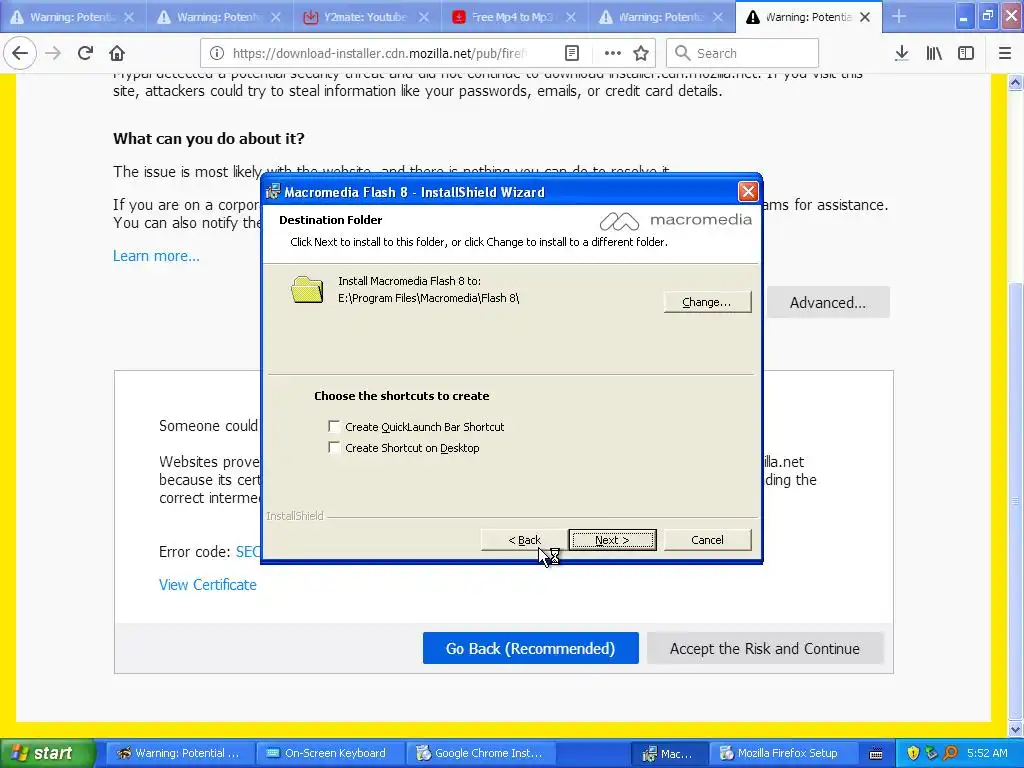This screenshot has width=1024, height=768.
Task: Open the Learn more... link
Action: (156, 256)
